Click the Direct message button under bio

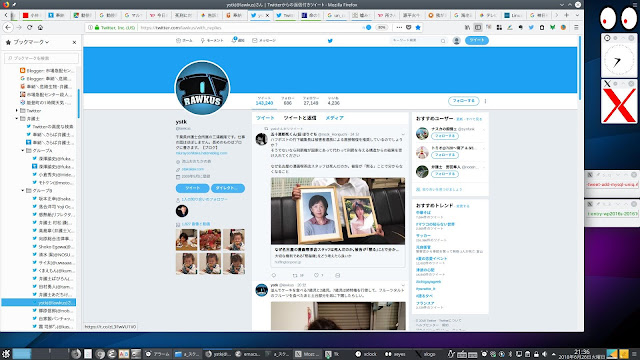tap(228, 188)
